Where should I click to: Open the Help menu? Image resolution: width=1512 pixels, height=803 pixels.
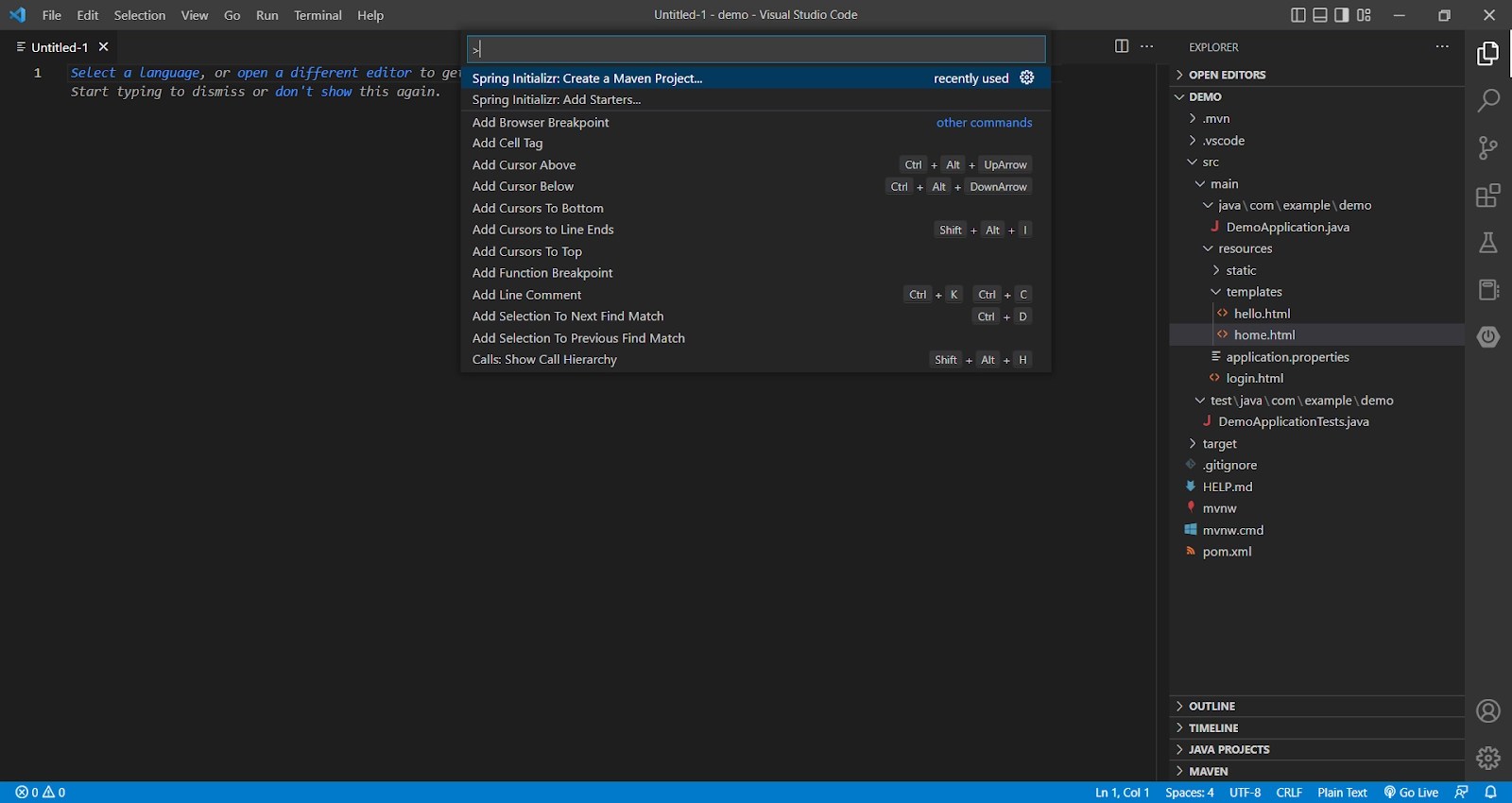[x=370, y=15]
